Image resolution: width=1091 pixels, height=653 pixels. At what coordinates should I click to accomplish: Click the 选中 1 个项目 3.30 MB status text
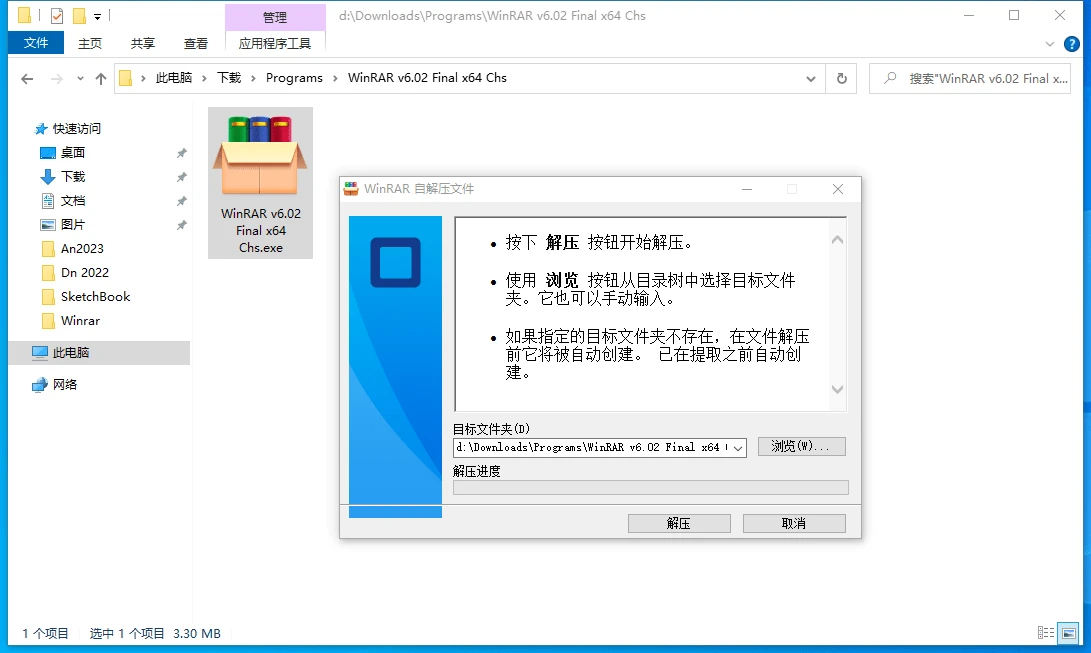coord(155,634)
